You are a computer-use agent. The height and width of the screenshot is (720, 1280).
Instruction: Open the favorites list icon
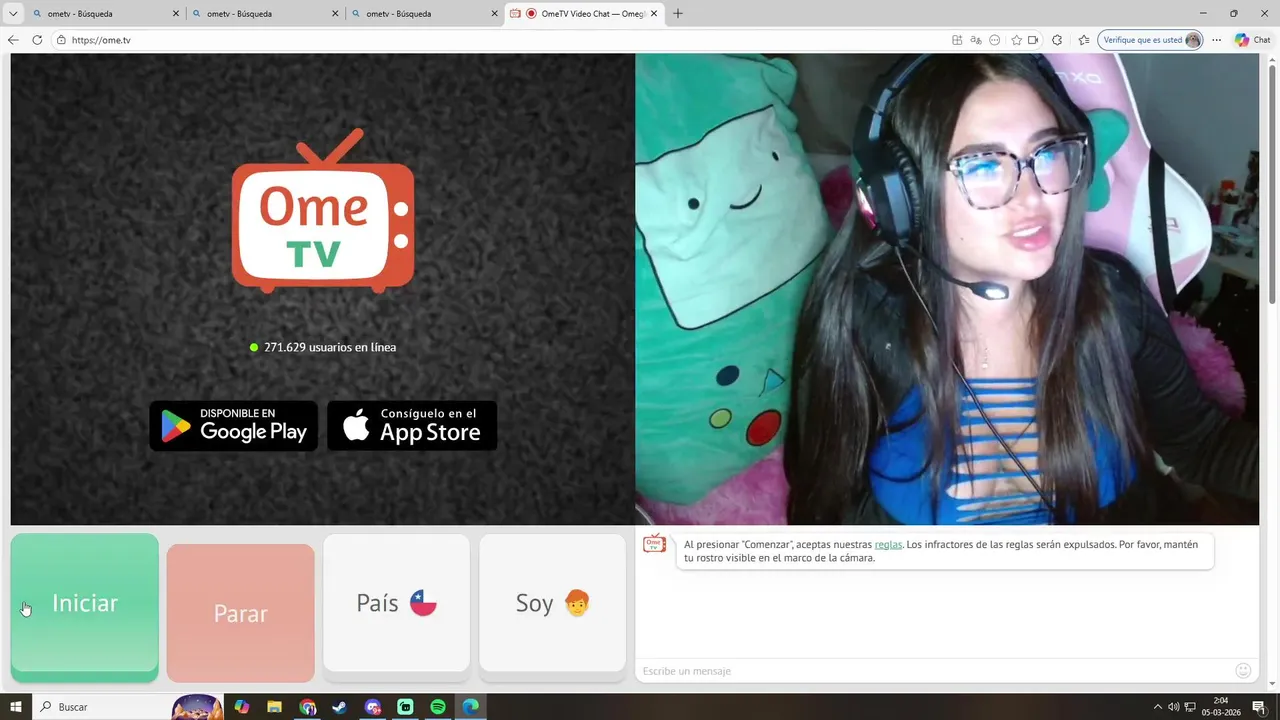coord(1084,40)
